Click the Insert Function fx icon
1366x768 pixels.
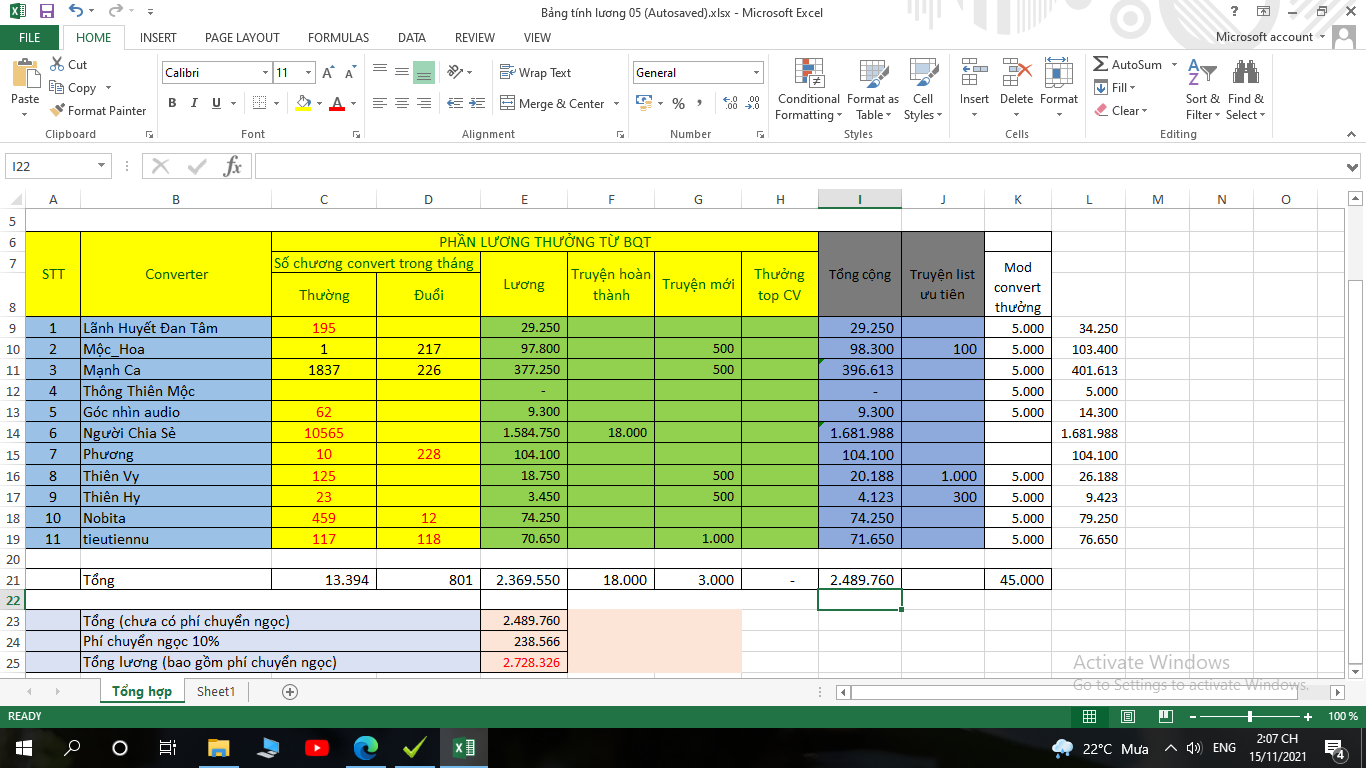pos(232,166)
